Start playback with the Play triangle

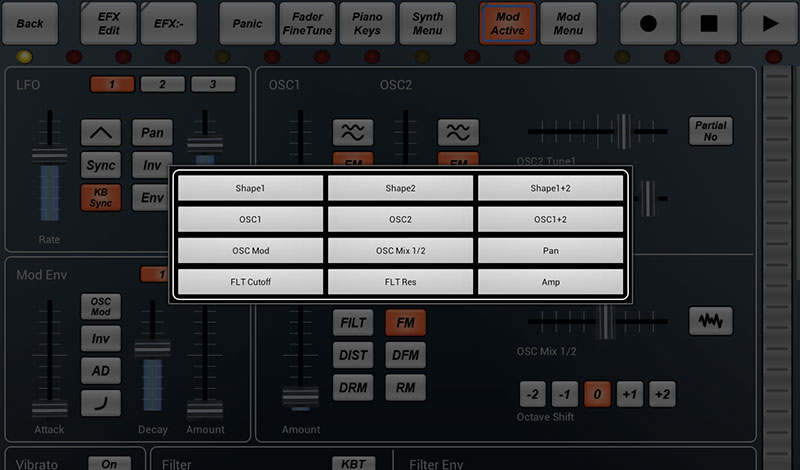pyautogui.click(x=769, y=23)
